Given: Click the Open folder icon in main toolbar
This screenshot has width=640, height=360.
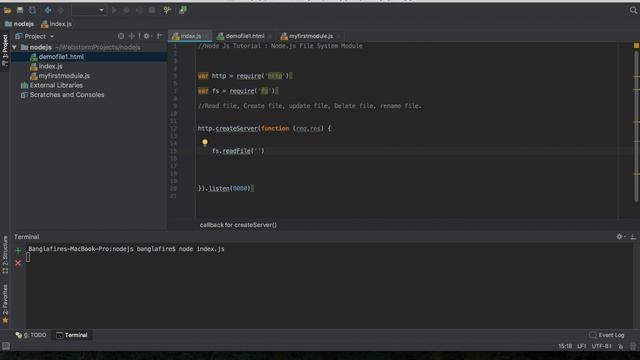Looking at the screenshot, I should point(7,10).
